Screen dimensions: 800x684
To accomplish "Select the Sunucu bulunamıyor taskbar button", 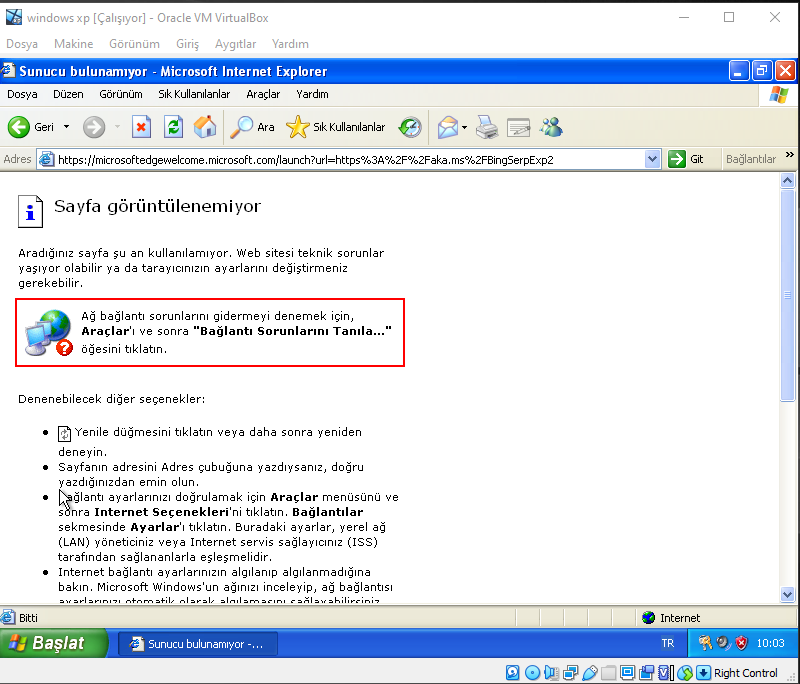I will click(x=198, y=644).
